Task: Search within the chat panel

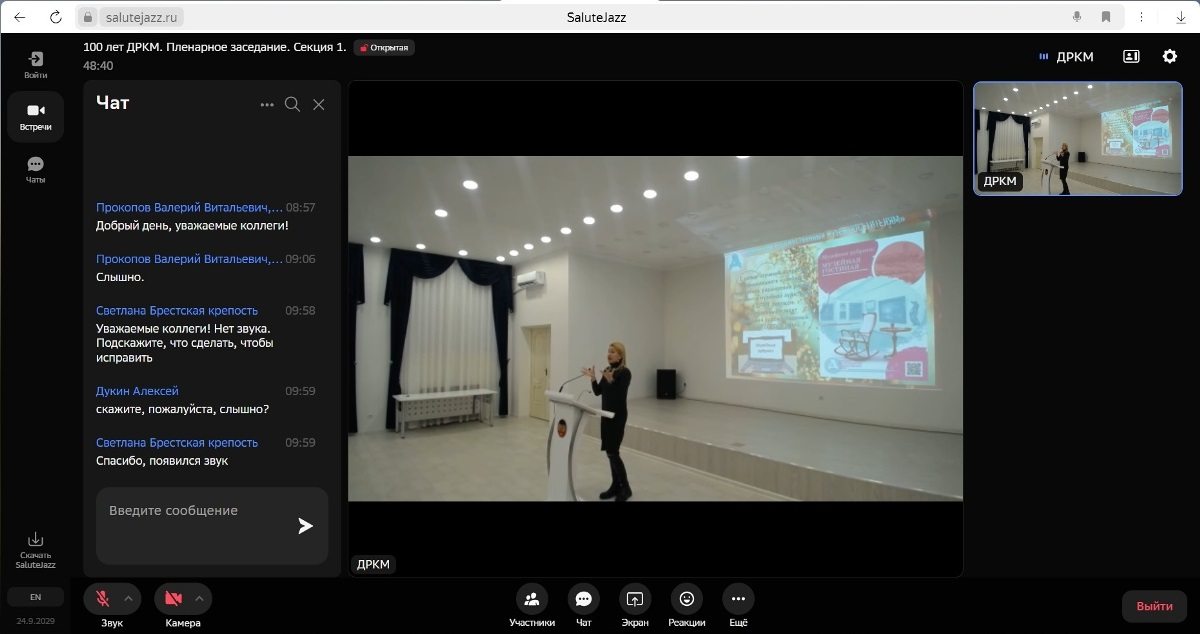Action: [292, 104]
